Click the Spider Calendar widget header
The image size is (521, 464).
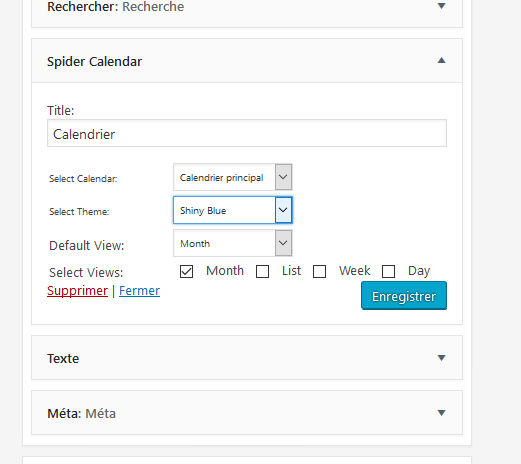[247, 61]
